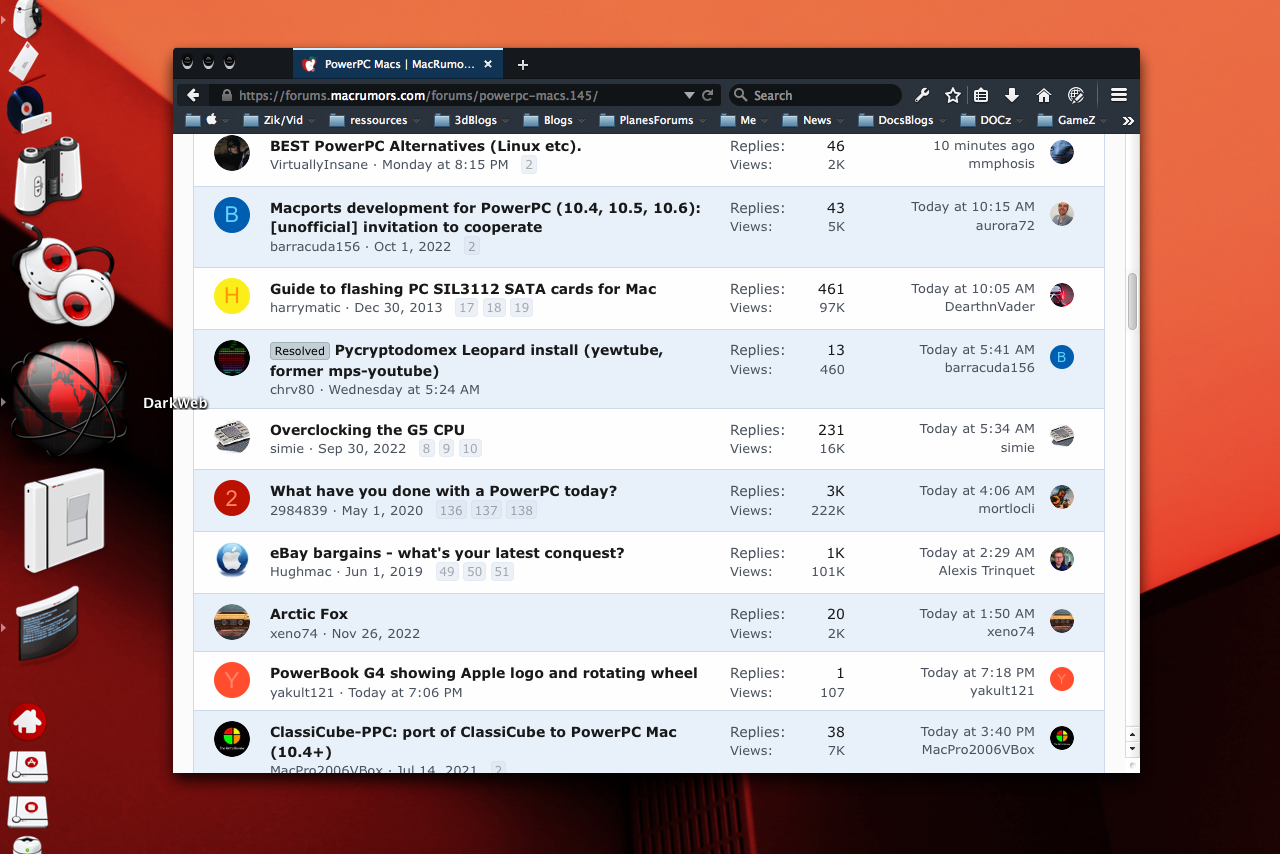Open What have you done with PowerPC thread
This screenshot has height=854, width=1280.
pos(443,491)
